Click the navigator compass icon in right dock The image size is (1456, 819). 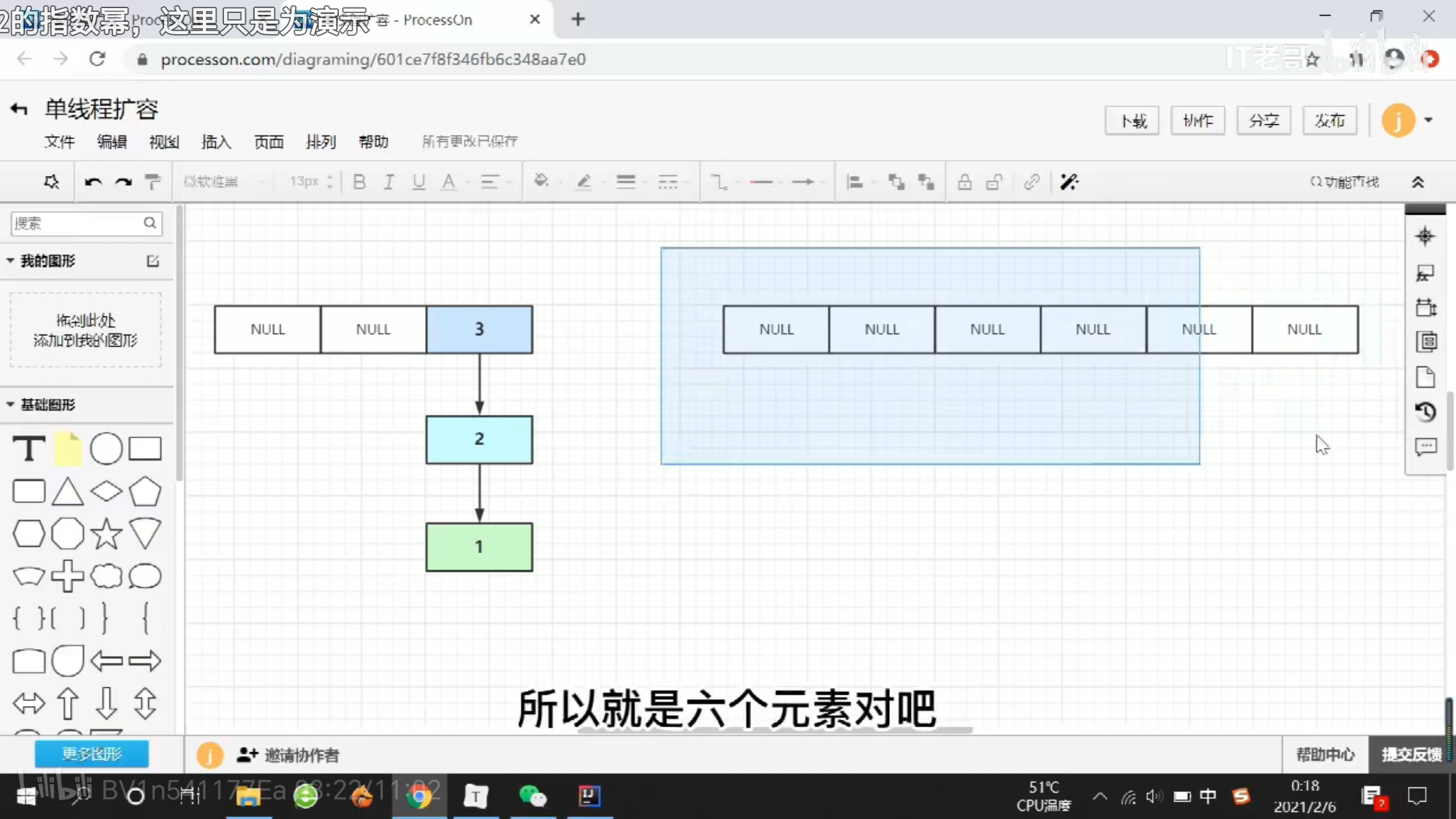[x=1425, y=237]
